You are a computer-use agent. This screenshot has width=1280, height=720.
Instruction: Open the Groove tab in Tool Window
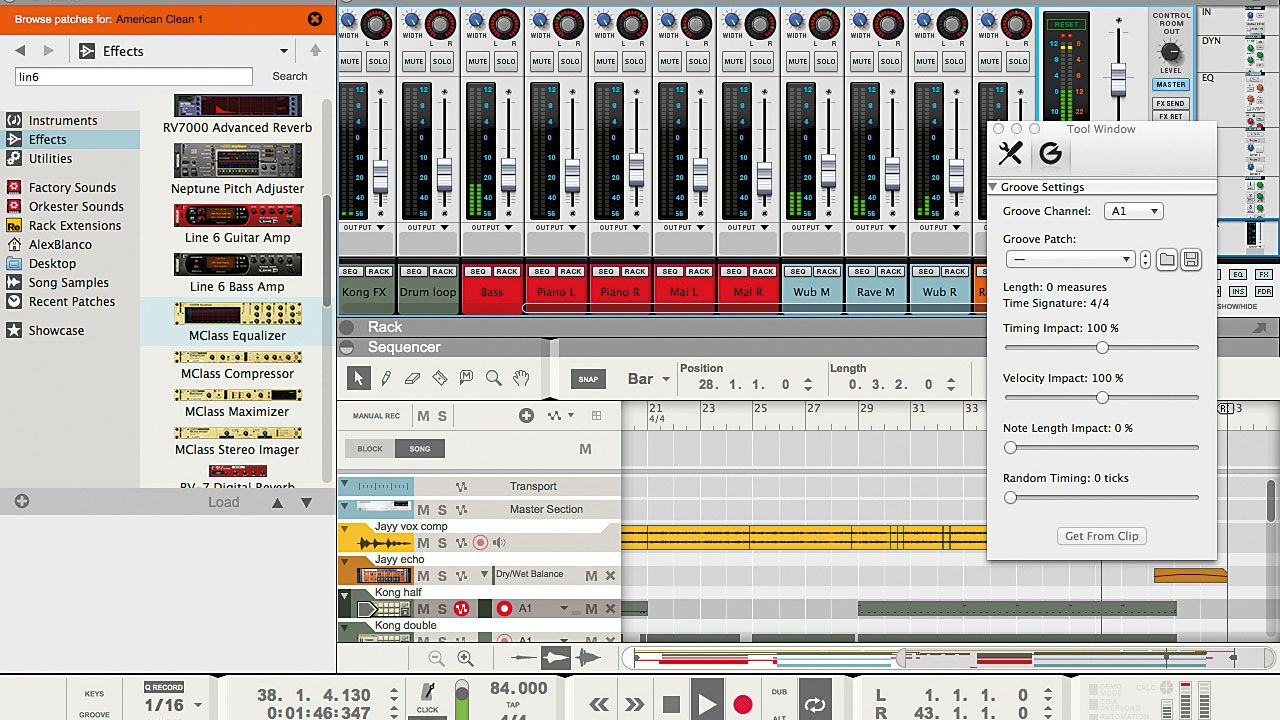[1050, 153]
